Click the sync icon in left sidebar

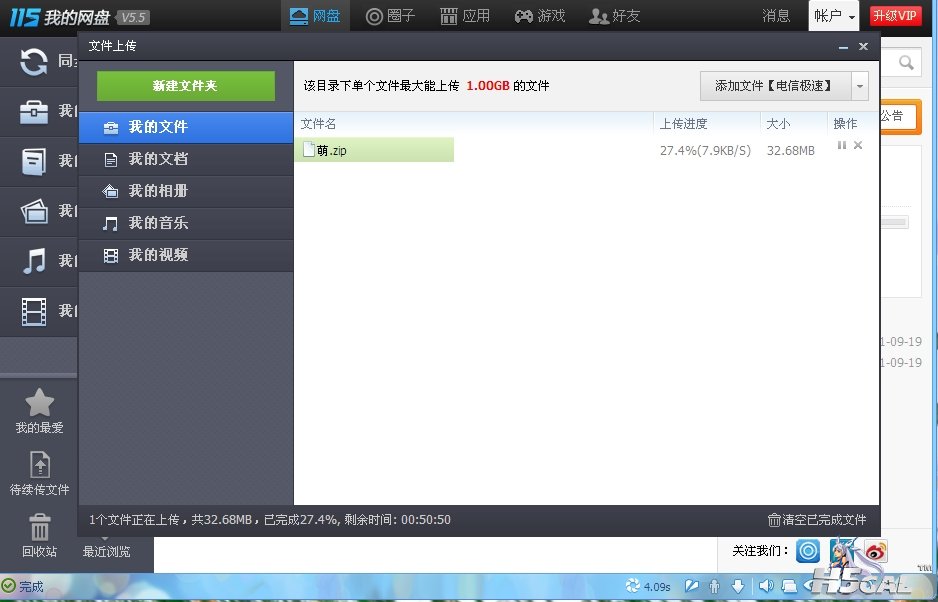(x=34, y=62)
